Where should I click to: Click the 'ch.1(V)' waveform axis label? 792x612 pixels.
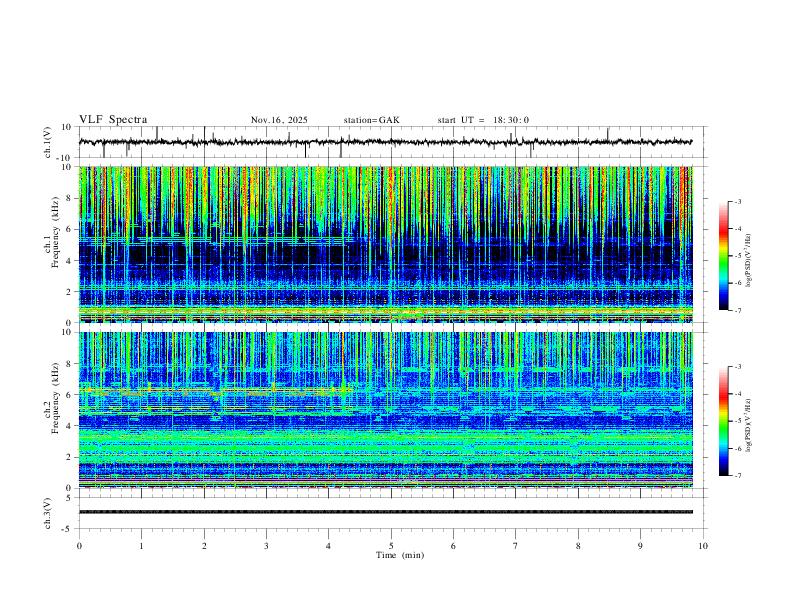[48, 142]
